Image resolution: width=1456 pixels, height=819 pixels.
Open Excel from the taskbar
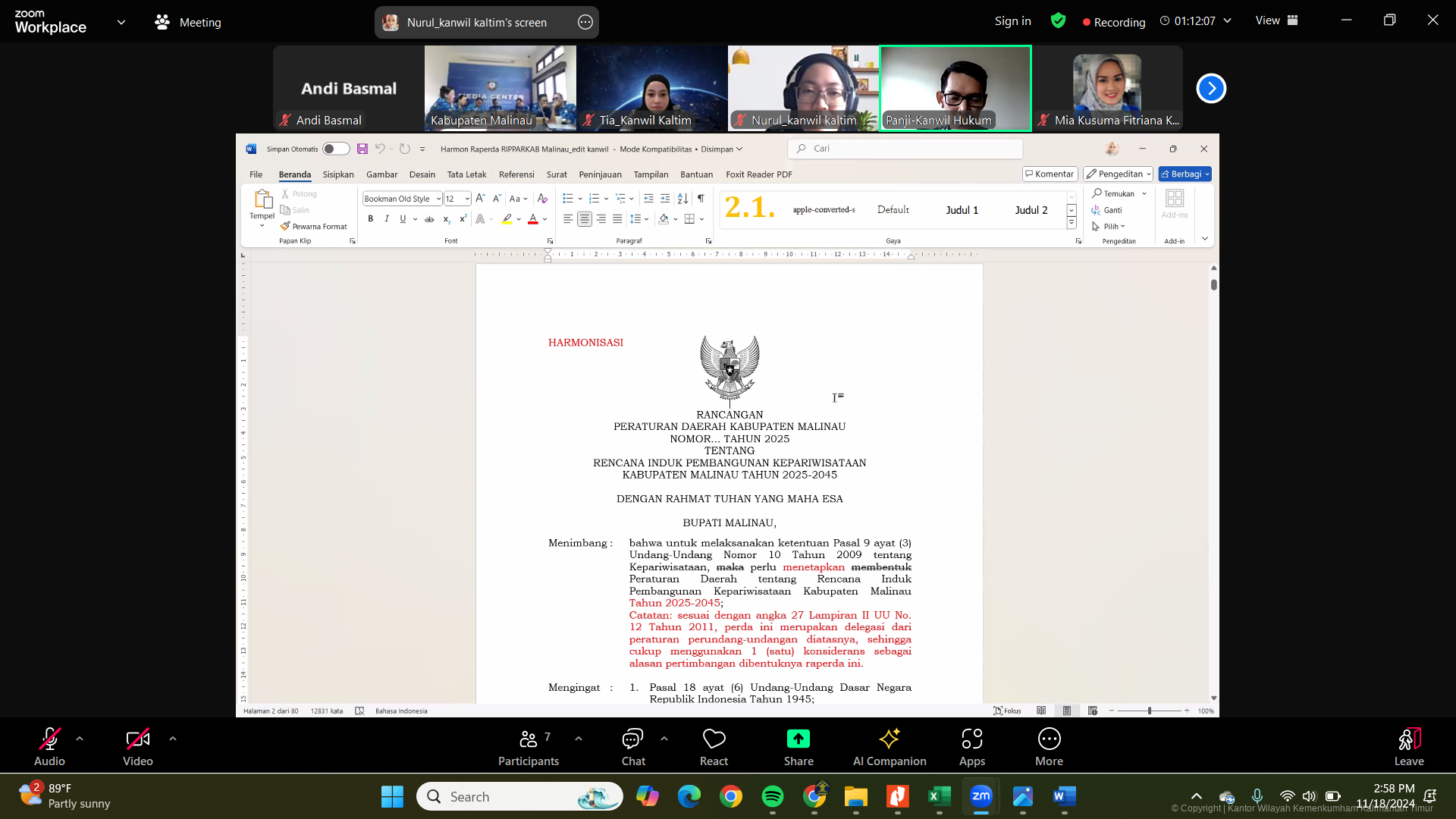pos(939,796)
